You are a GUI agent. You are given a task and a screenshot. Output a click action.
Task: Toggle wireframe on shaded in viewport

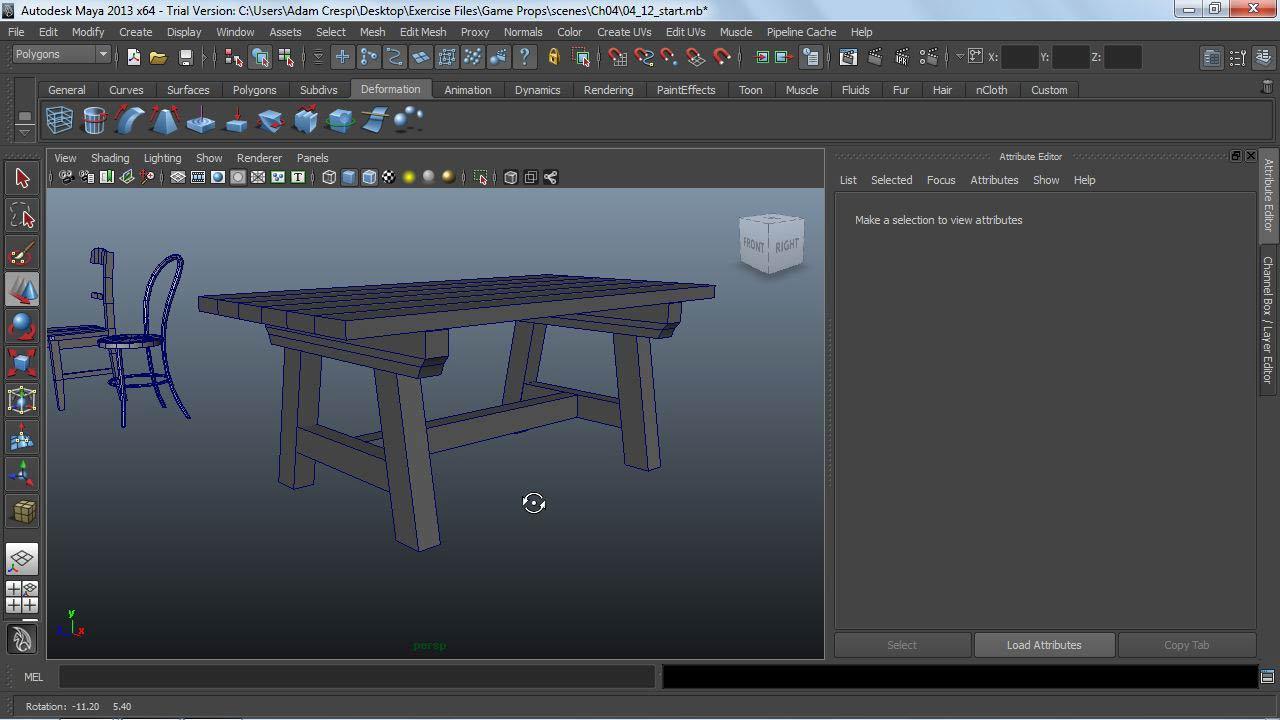click(369, 178)
